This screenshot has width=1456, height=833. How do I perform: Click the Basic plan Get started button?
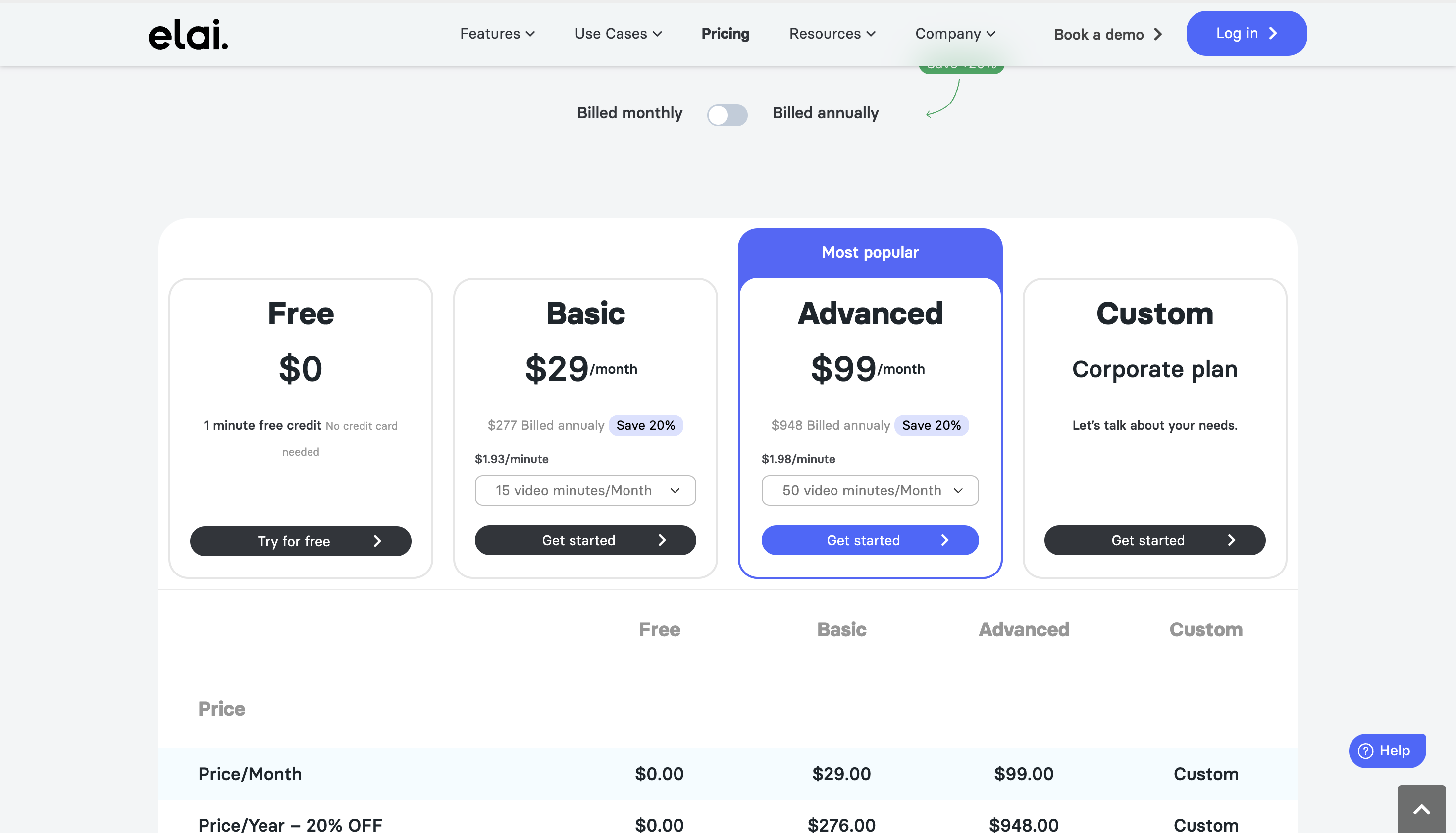tap(585, 540)
